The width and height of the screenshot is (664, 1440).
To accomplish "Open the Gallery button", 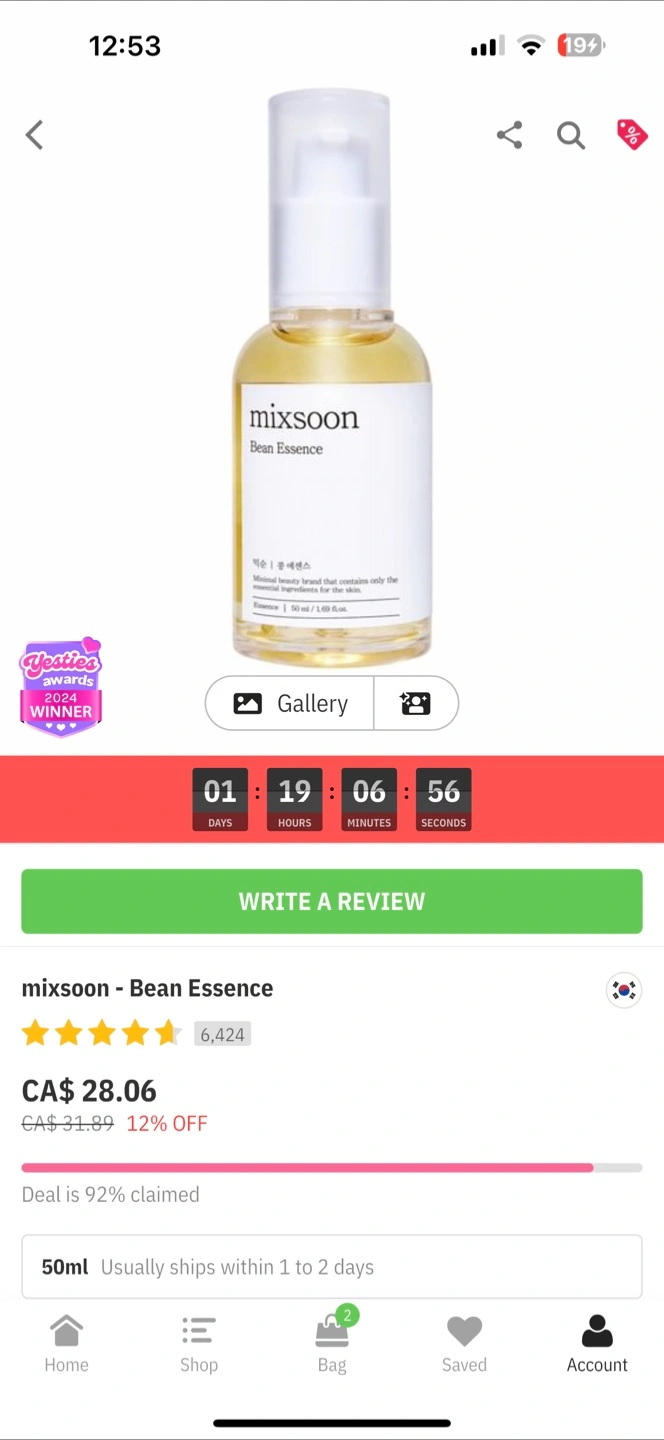I will (290, 703).
